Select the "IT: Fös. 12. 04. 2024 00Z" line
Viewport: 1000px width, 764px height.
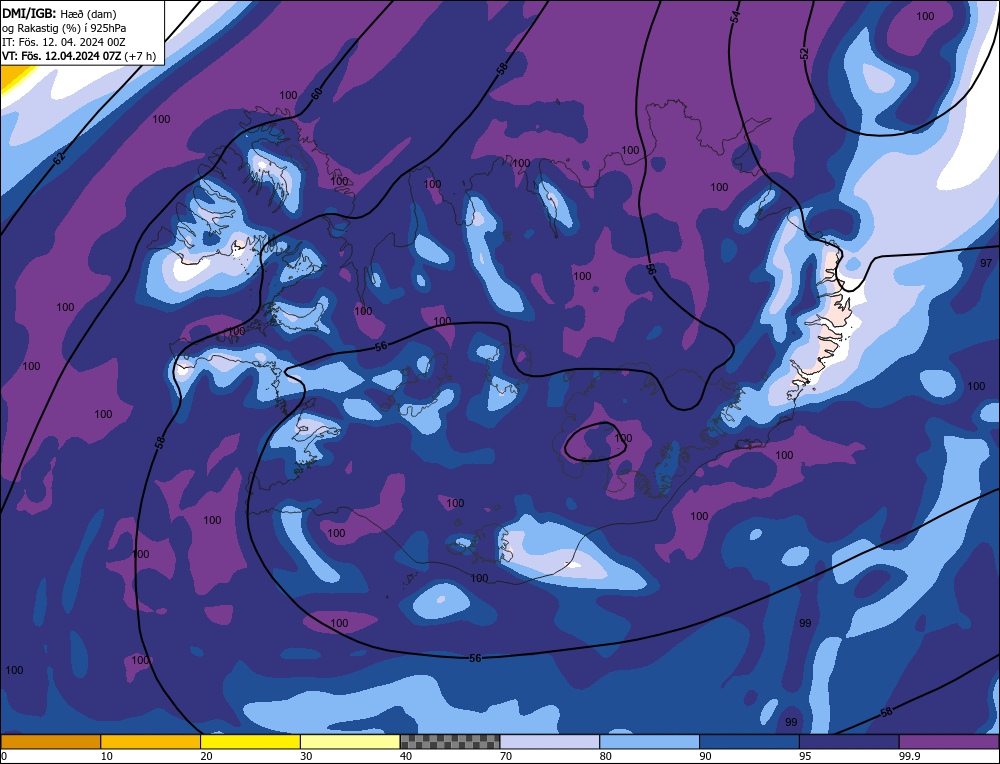(64, 42)
